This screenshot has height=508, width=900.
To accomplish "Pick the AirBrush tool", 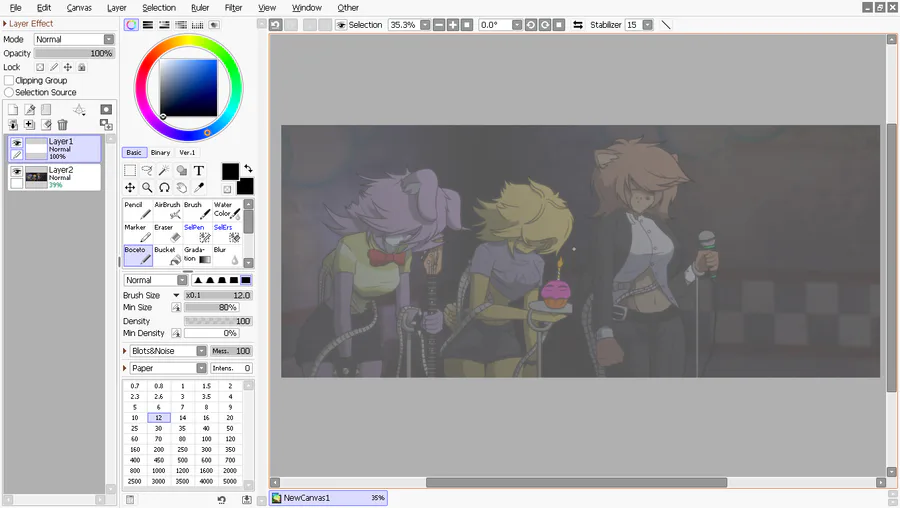I will click(168, 210).
